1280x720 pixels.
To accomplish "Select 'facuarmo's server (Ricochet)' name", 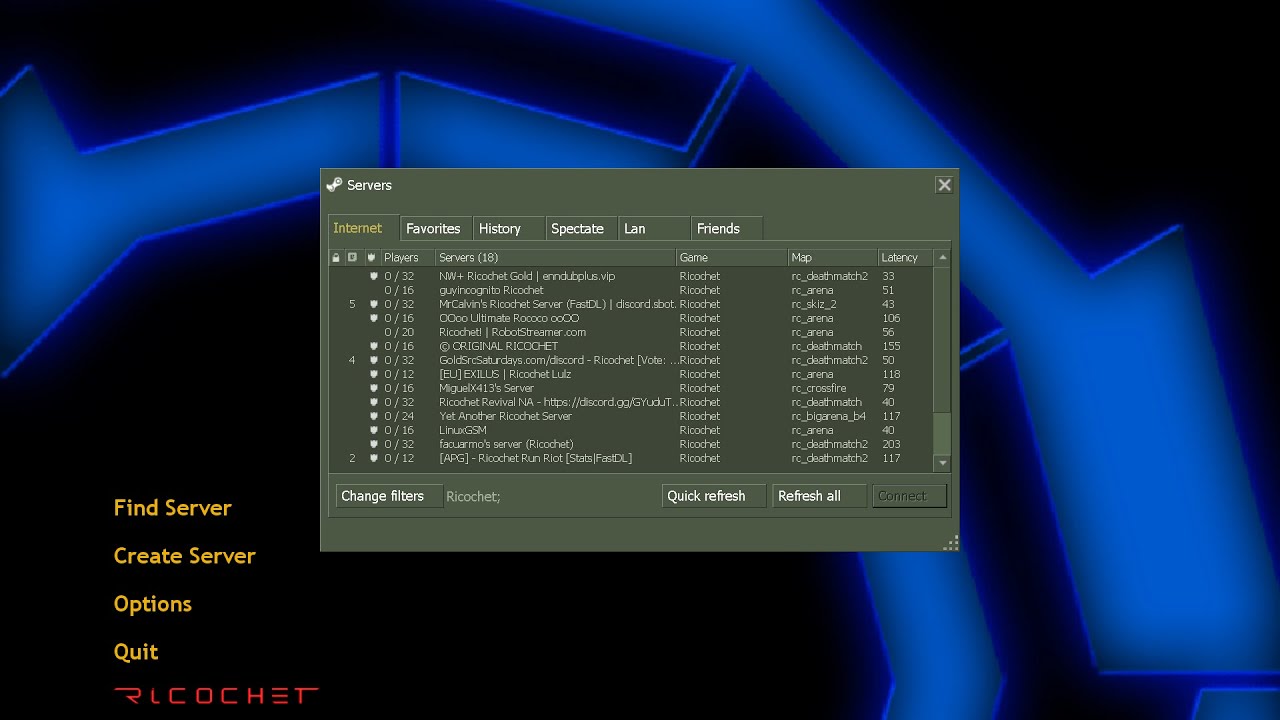I will coord(506,444).
